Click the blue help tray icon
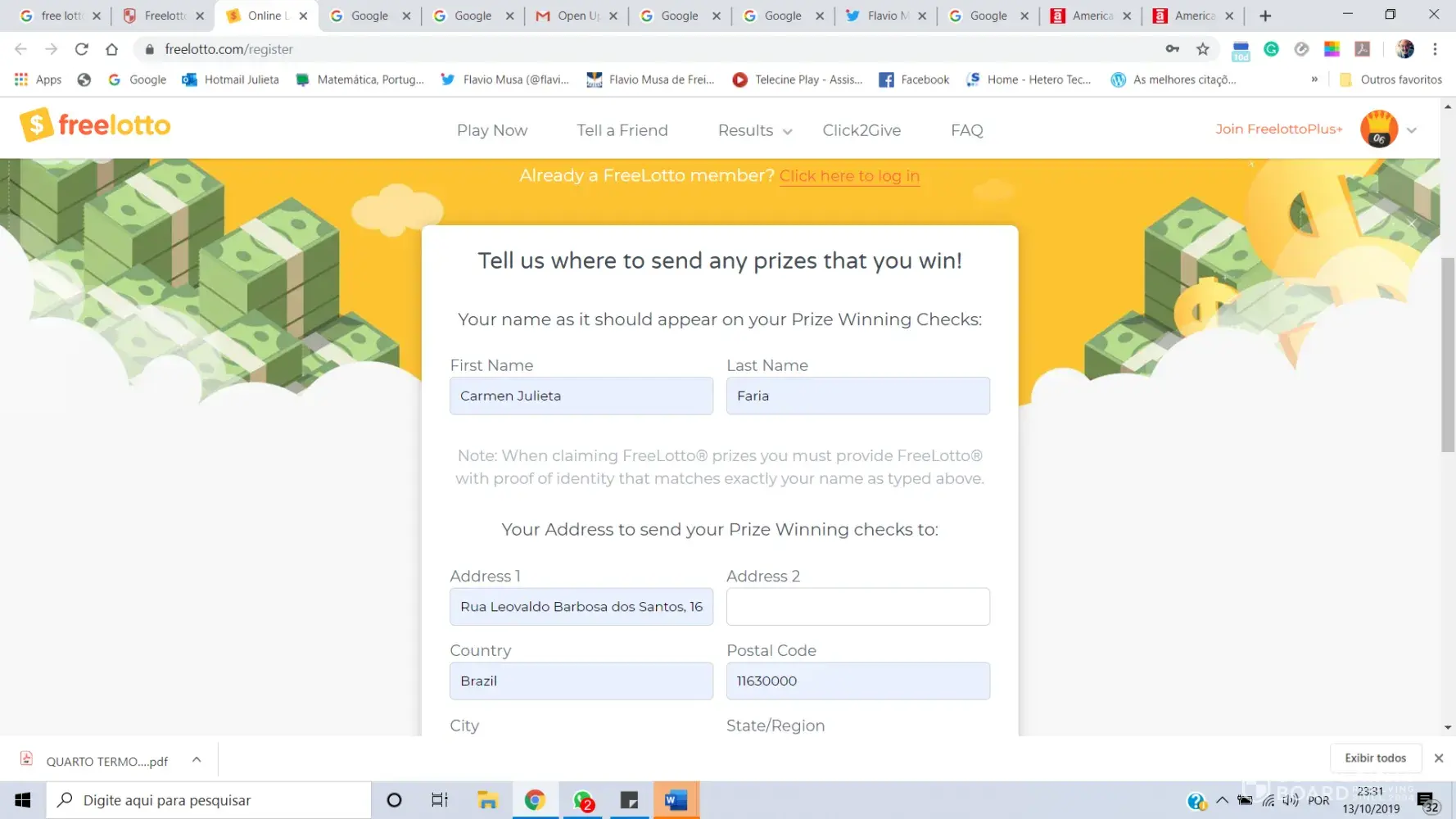The image size is (1456, 819). pos(1196,801)
